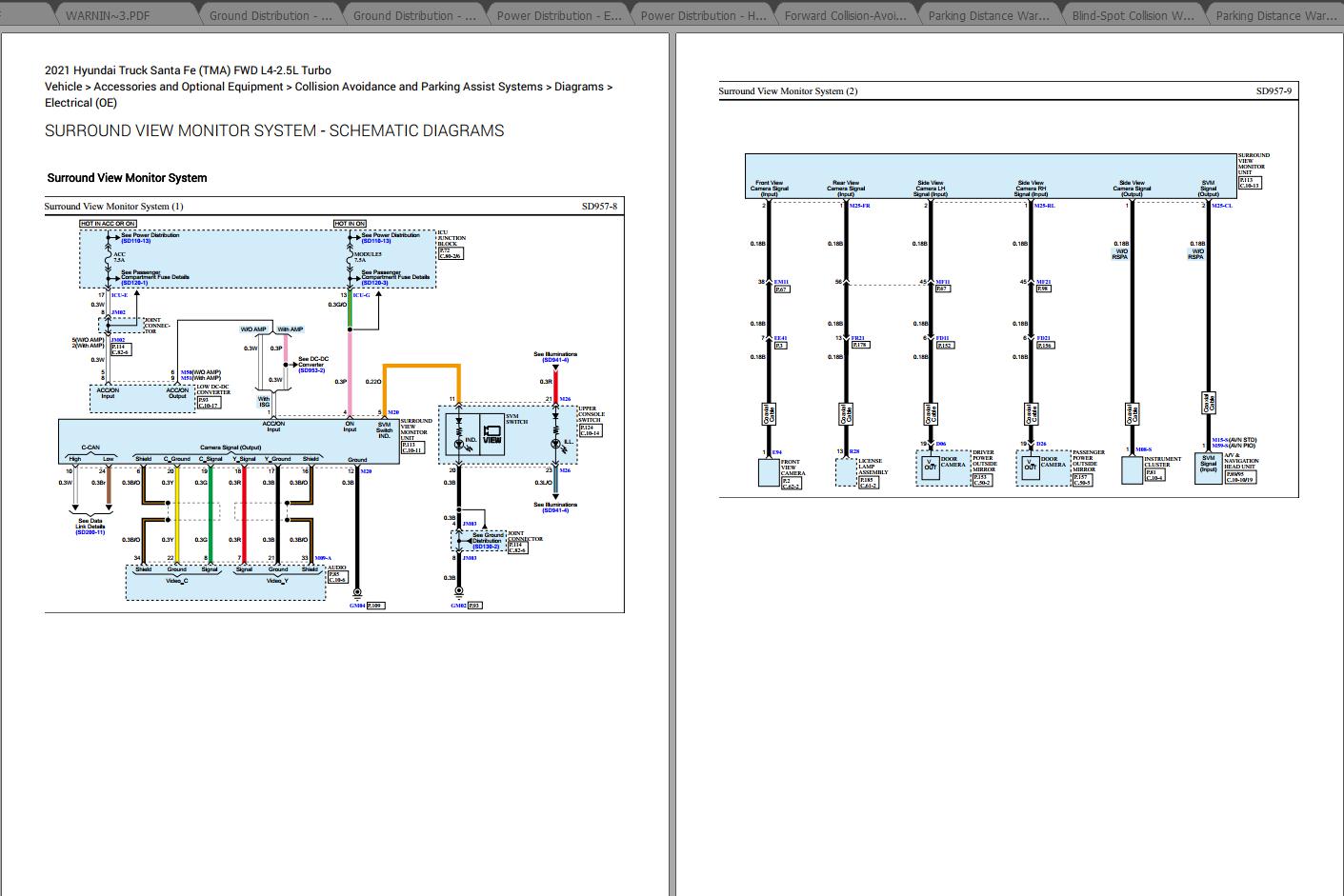Click the MF11 connector label
The width and height of the screenshot is (1344, 896).
(x=943, y=282)
